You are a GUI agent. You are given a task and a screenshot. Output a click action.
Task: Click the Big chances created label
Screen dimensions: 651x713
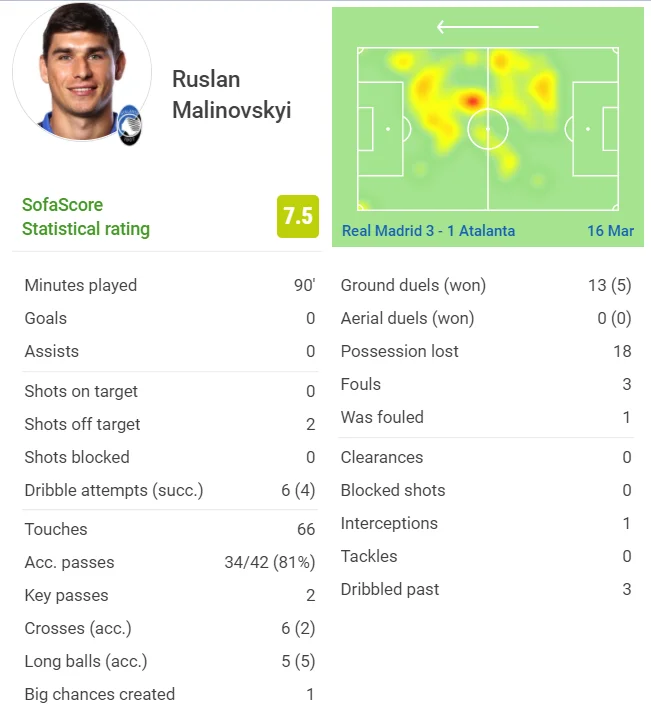[x=100, y=694]
